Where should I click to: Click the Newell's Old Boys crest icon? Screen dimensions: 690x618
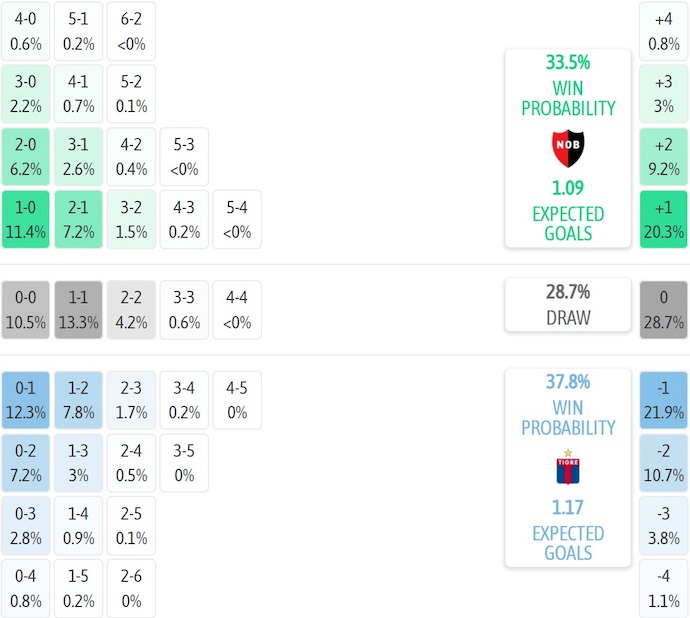pyautogui.click(x=567, y=149)
